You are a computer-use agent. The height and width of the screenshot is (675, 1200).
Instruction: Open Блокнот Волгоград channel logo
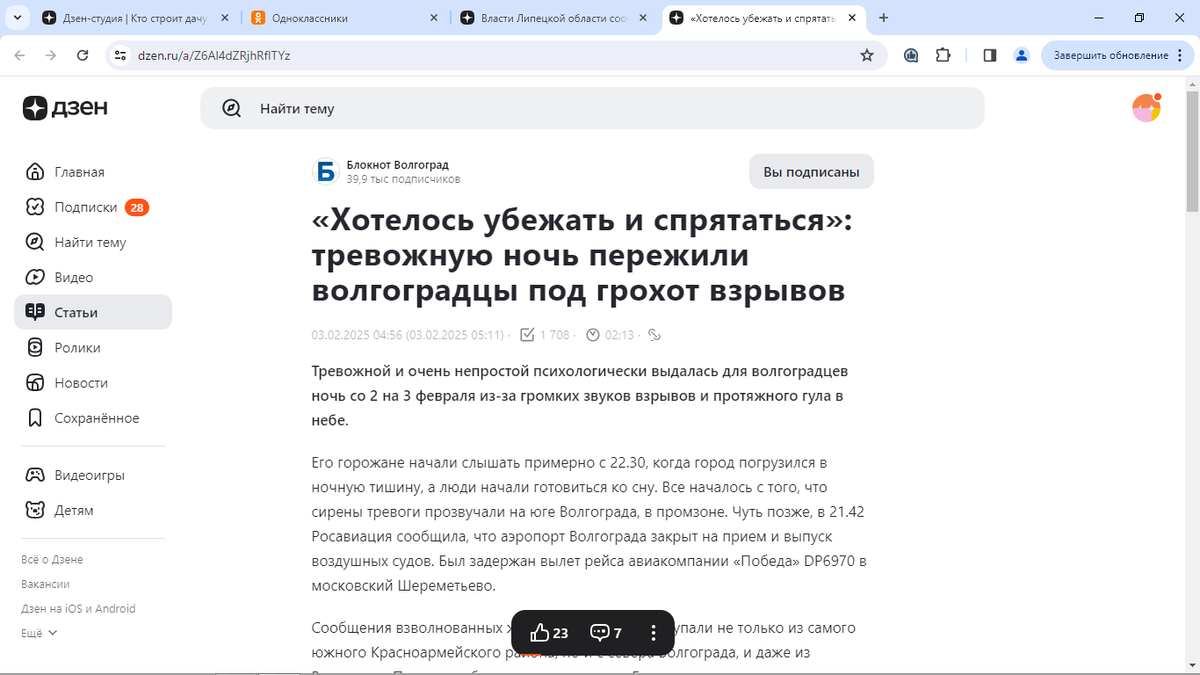325,172
